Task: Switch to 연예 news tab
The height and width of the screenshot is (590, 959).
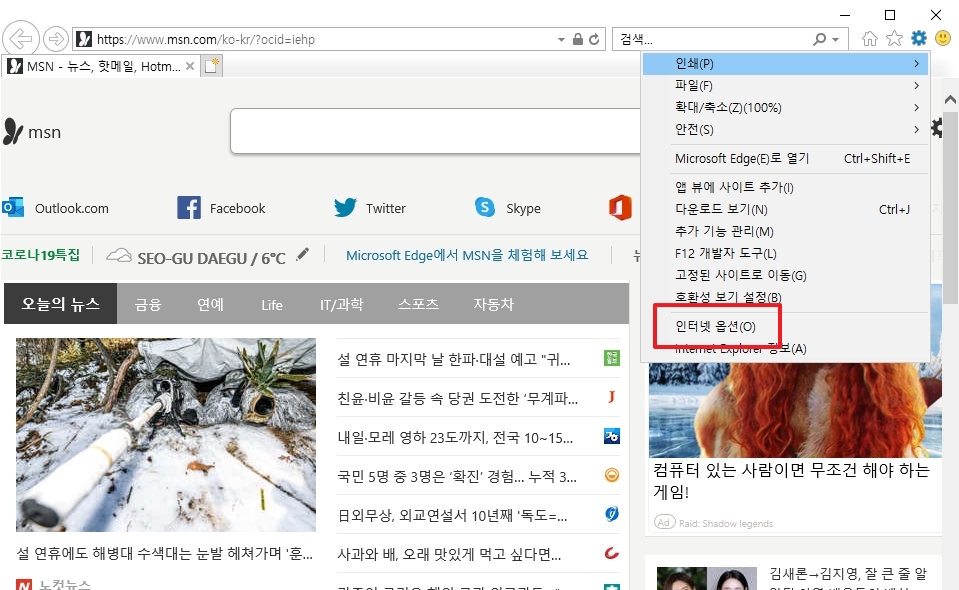Action: click(210, 304)
